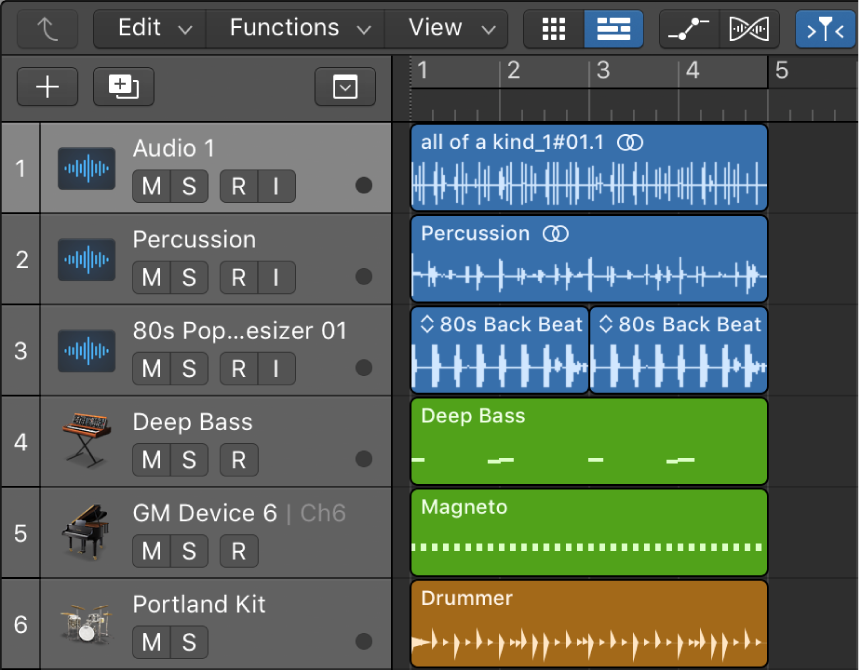Click the Percussion track status dot
859x670 pixels.
pos(364,276)
